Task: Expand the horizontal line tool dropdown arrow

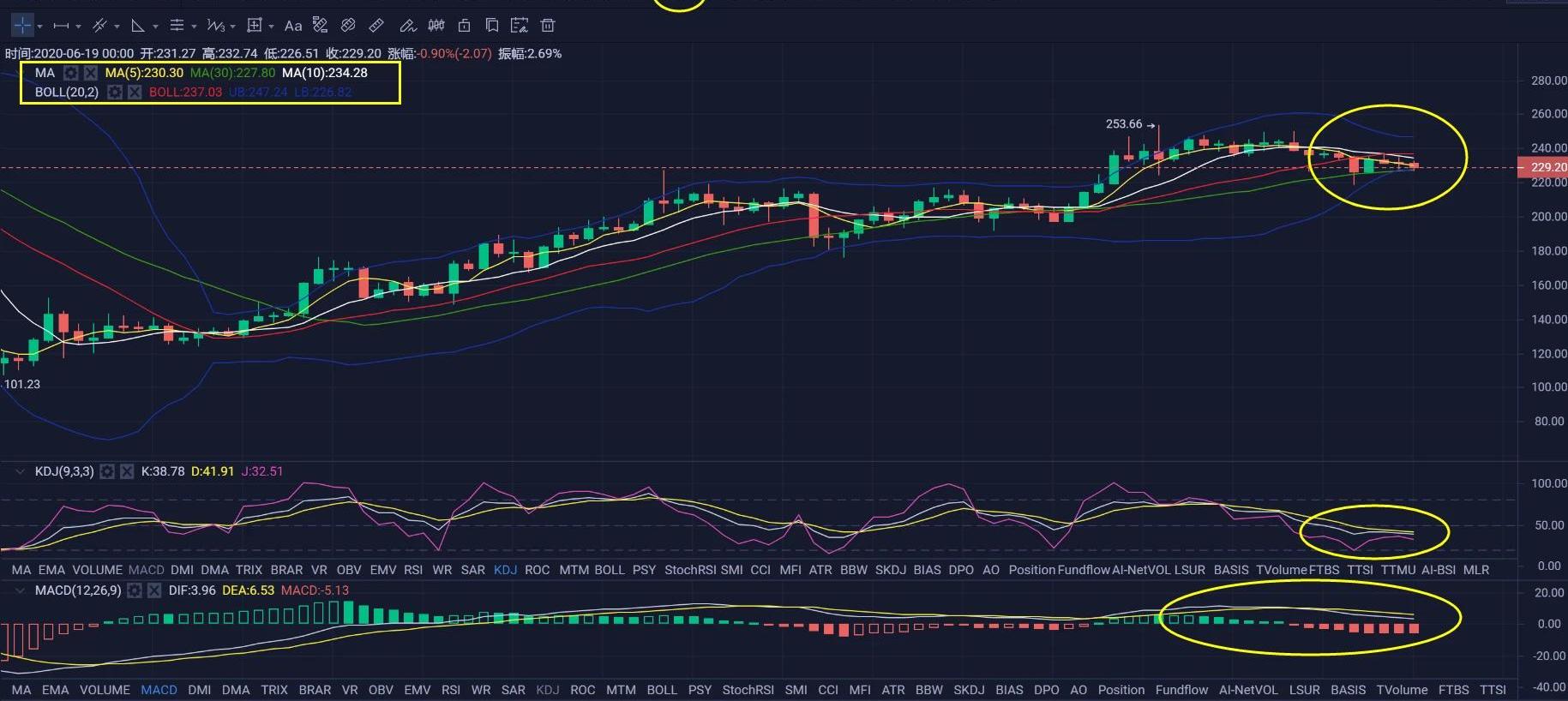Action: coord(78,27)
